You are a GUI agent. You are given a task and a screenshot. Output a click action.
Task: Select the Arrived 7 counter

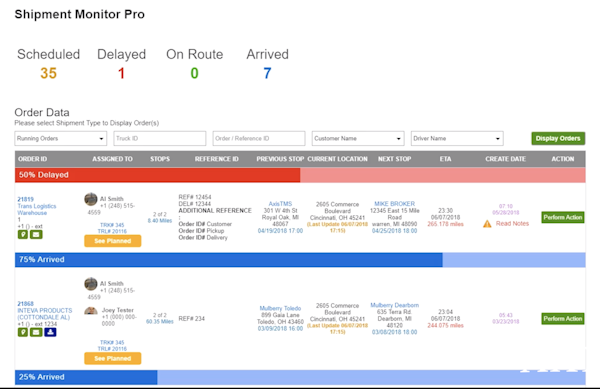click(267, 64)
